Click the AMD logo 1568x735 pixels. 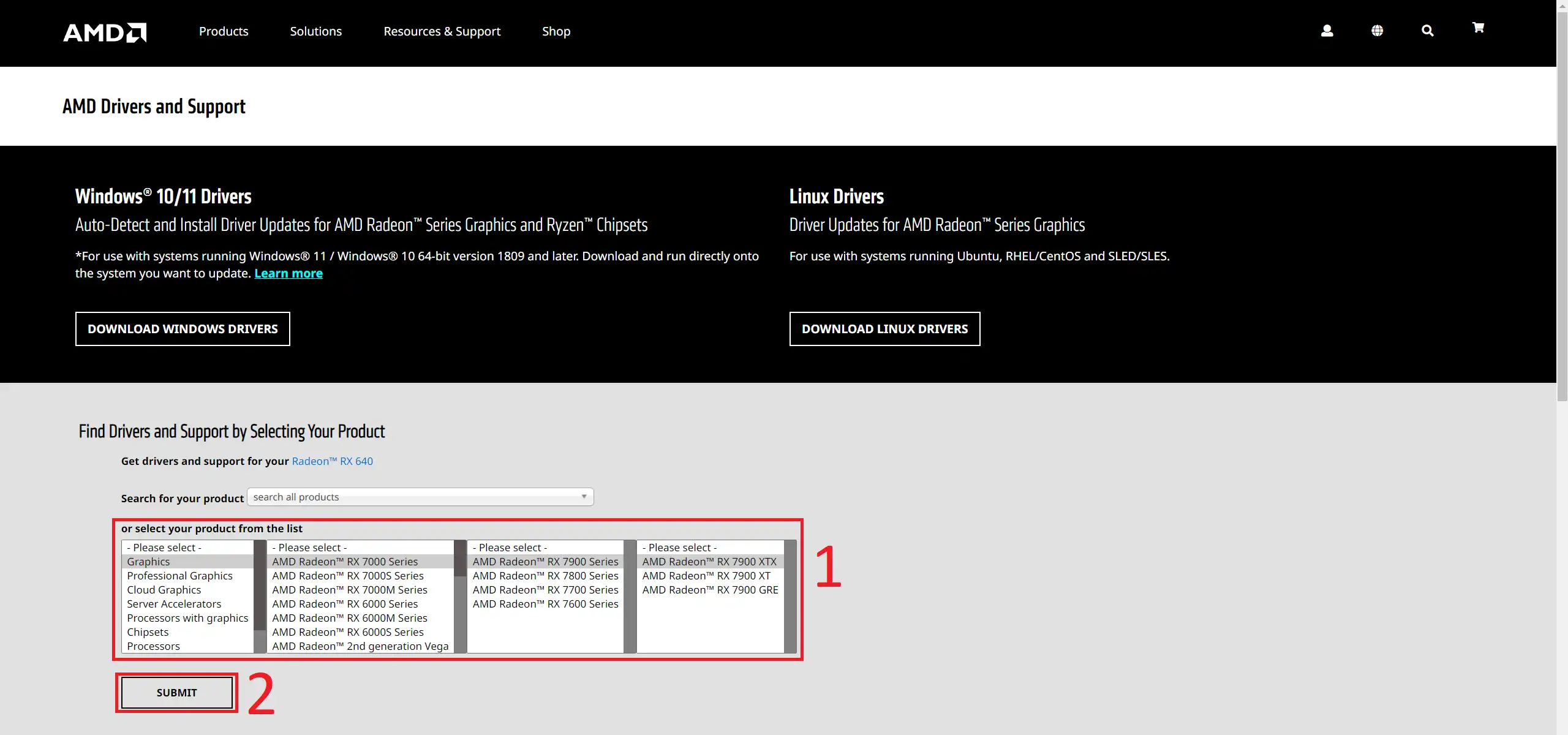tap(105, 32)
